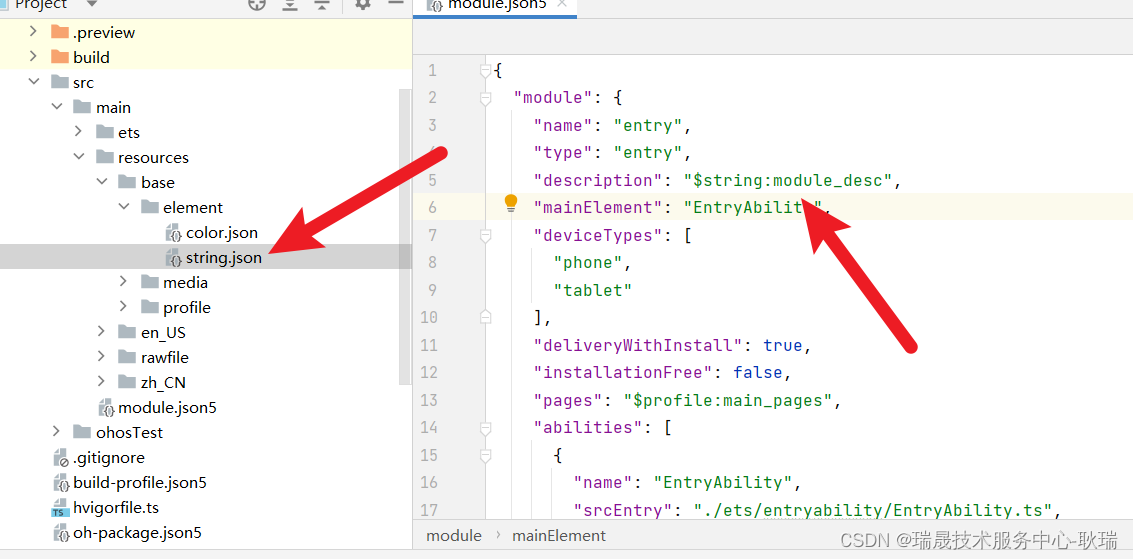
Task: Select string.json in the tree
Action: click(x=224, y=258)
